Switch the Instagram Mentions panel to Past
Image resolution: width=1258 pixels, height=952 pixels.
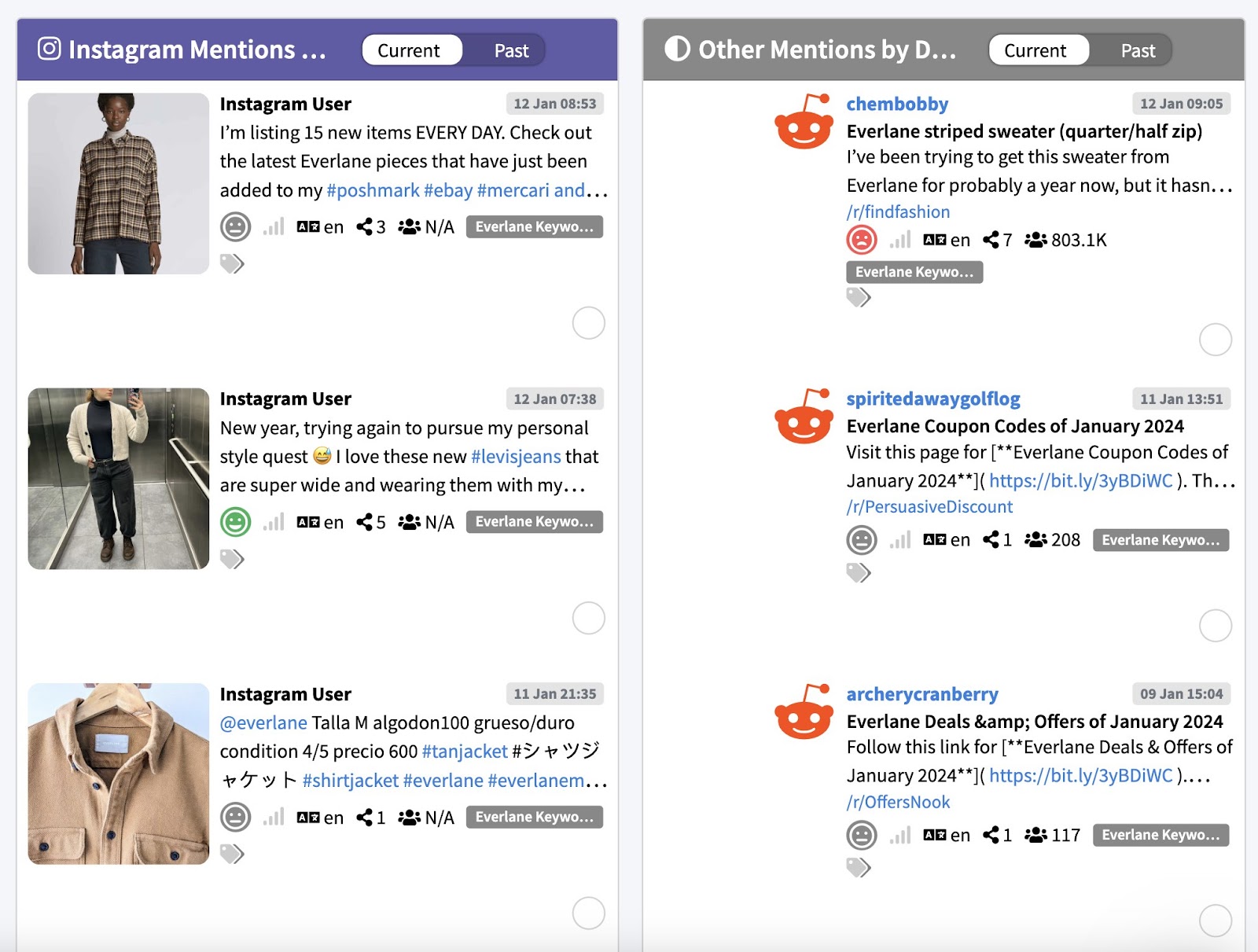pos(510,50)
